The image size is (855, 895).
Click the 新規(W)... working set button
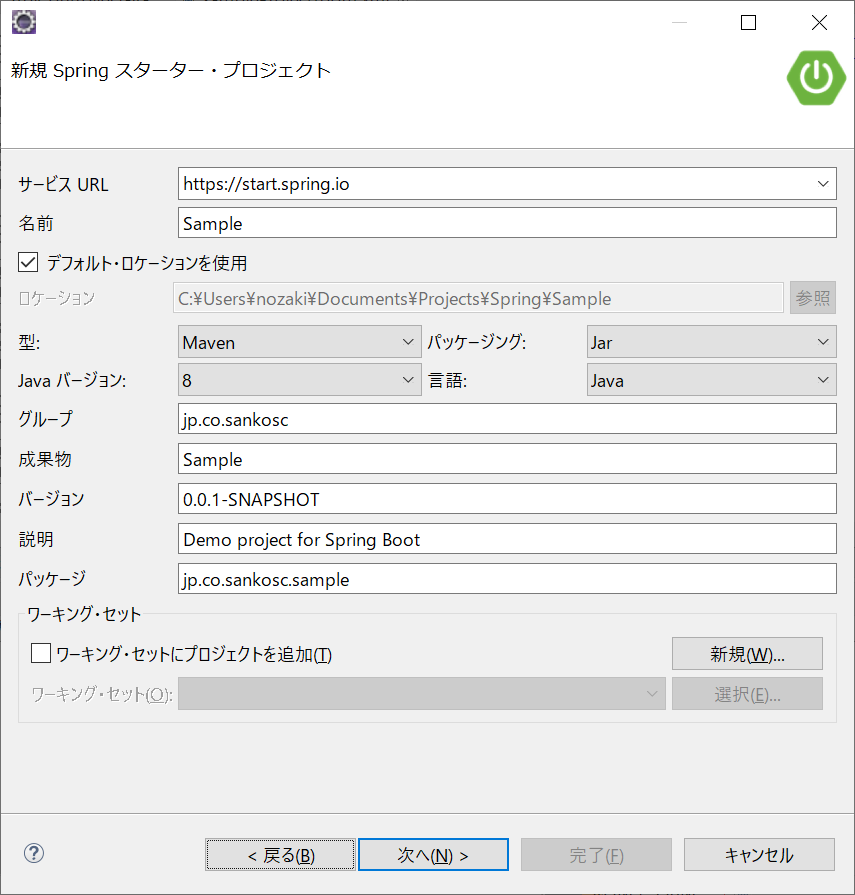click(747, 654)
